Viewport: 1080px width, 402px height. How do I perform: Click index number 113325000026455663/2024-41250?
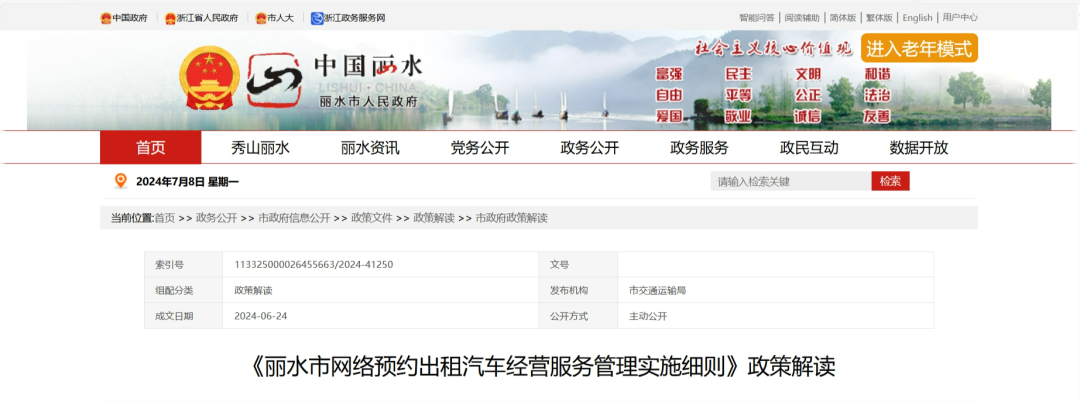pos(313,264)
